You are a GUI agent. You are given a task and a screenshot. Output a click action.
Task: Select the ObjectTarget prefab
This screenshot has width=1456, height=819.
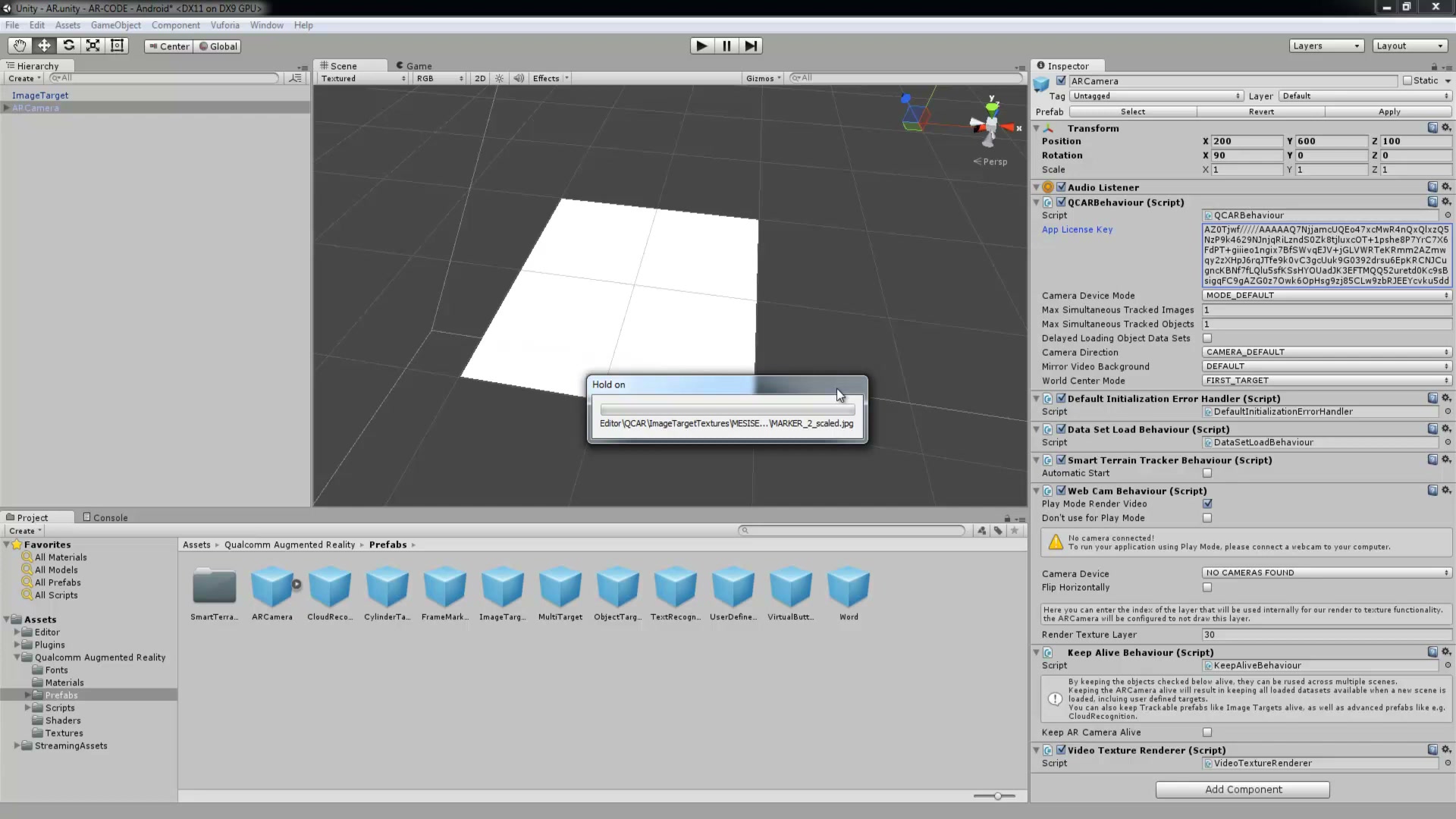pos(618,594)
